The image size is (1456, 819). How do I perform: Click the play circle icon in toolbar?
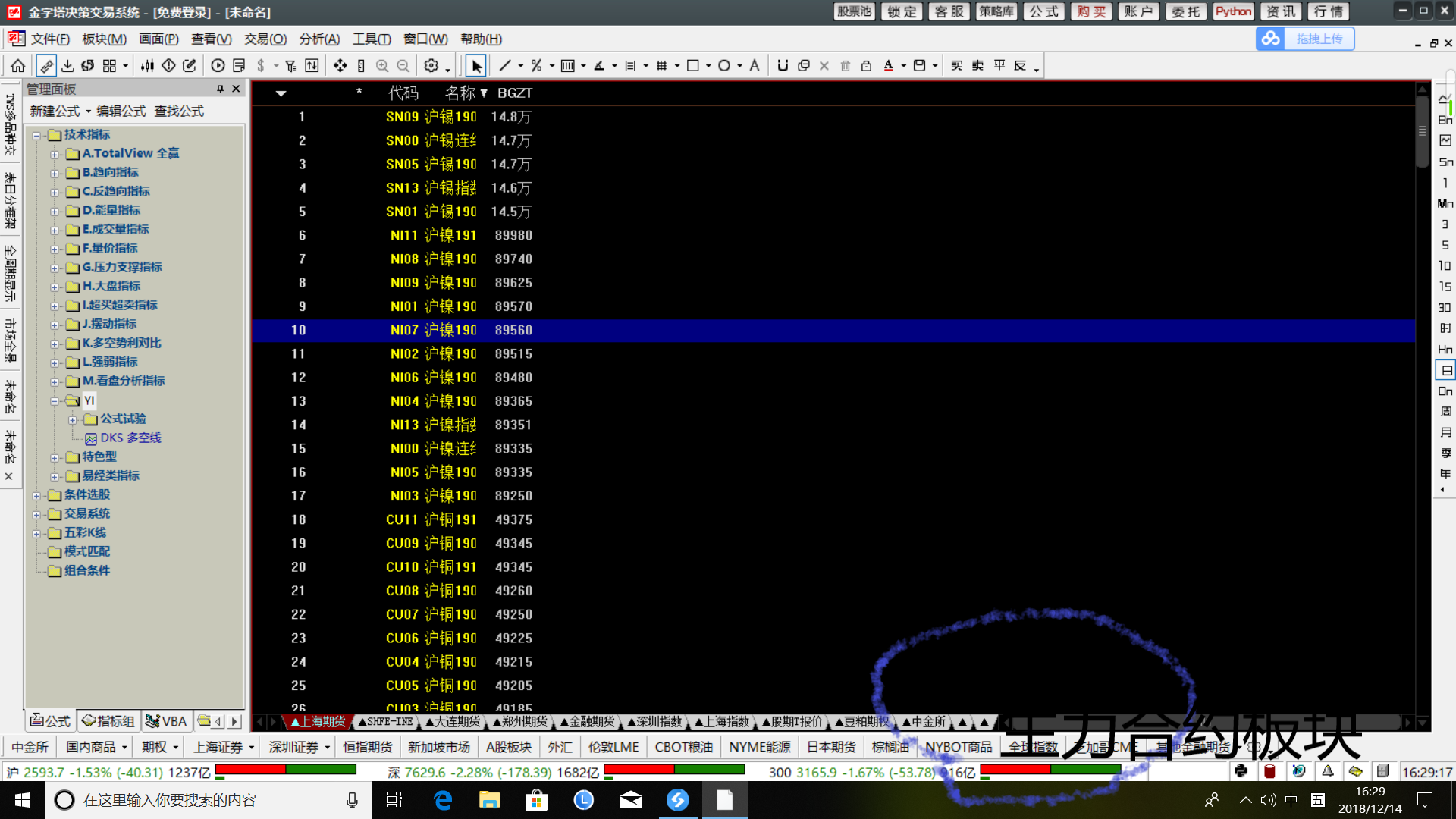click(218, 66)
